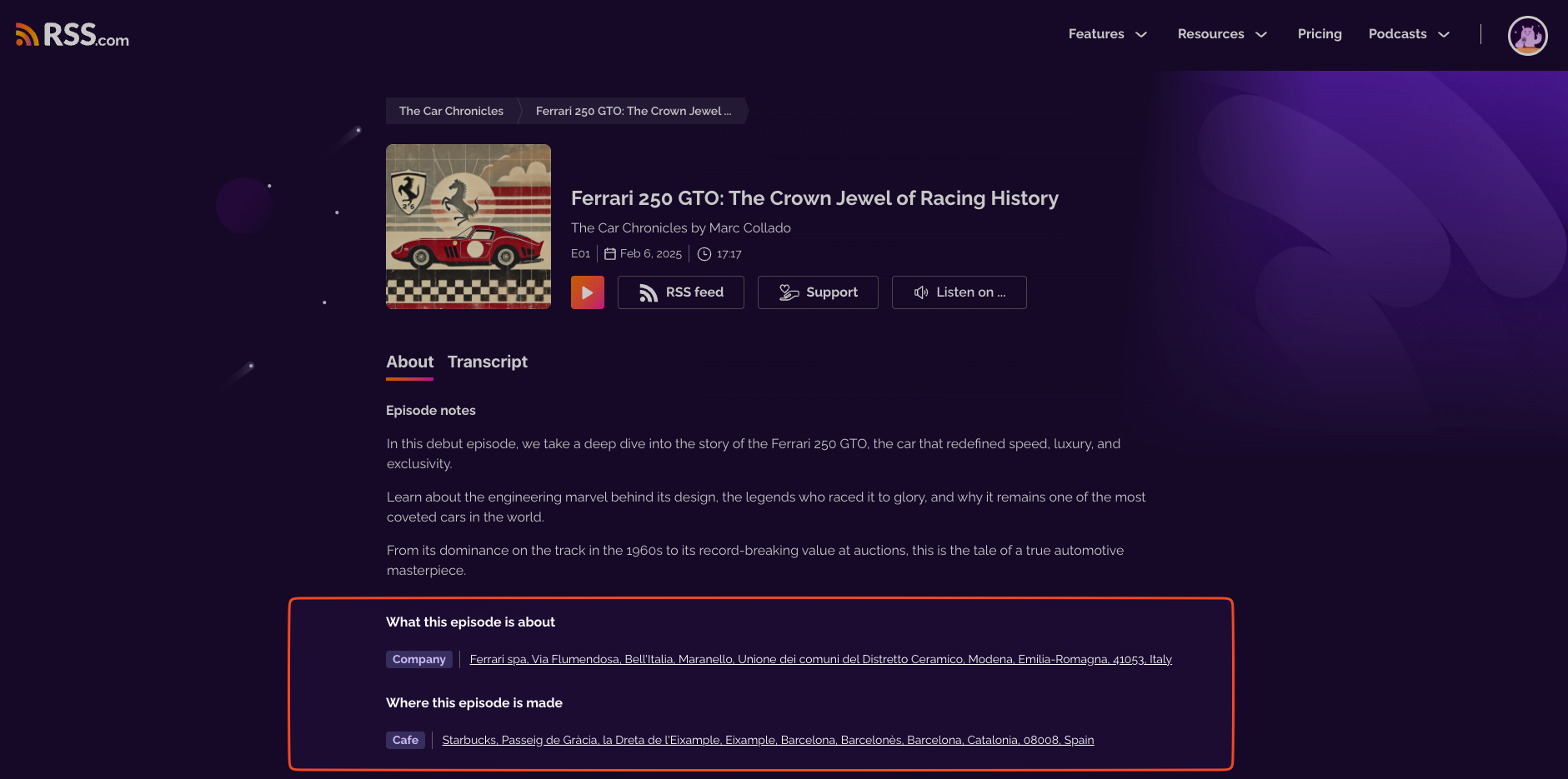1568x779 pixels.
Task: Click Where this episode is made heading
Action: 474,703
